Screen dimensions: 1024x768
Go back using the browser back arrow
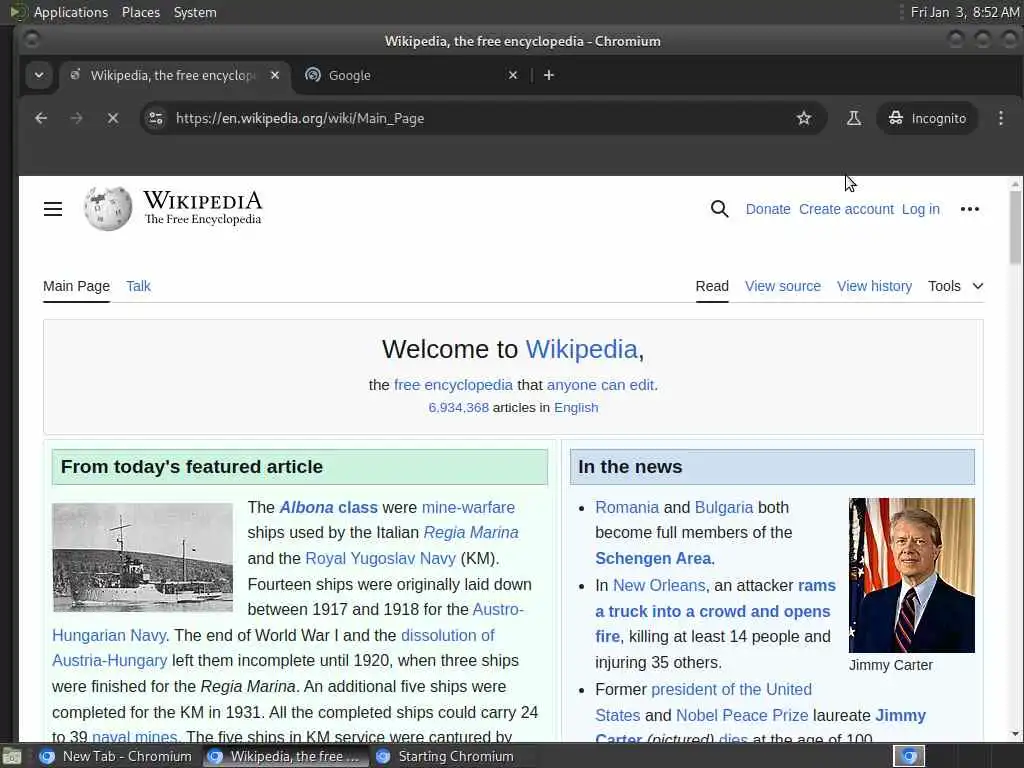point(41,118)
